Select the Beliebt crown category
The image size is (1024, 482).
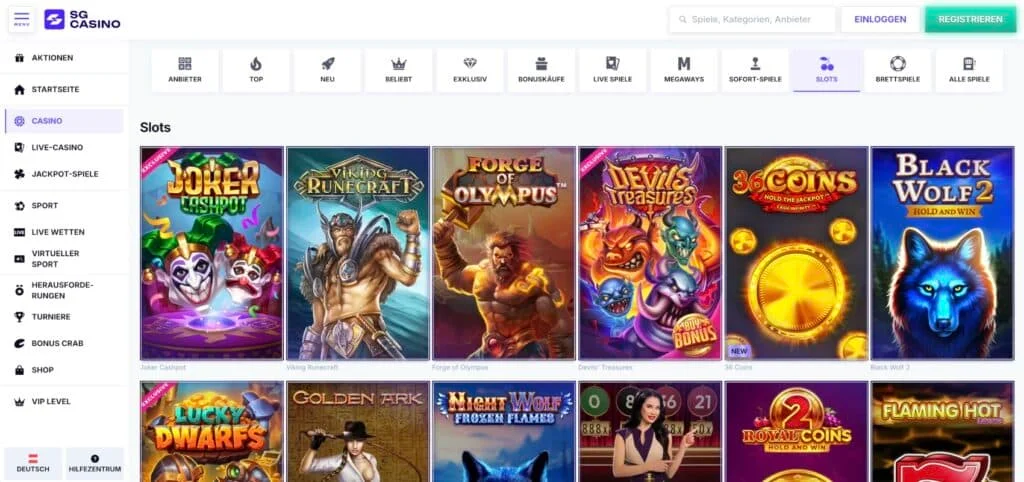tap(398, 70)
